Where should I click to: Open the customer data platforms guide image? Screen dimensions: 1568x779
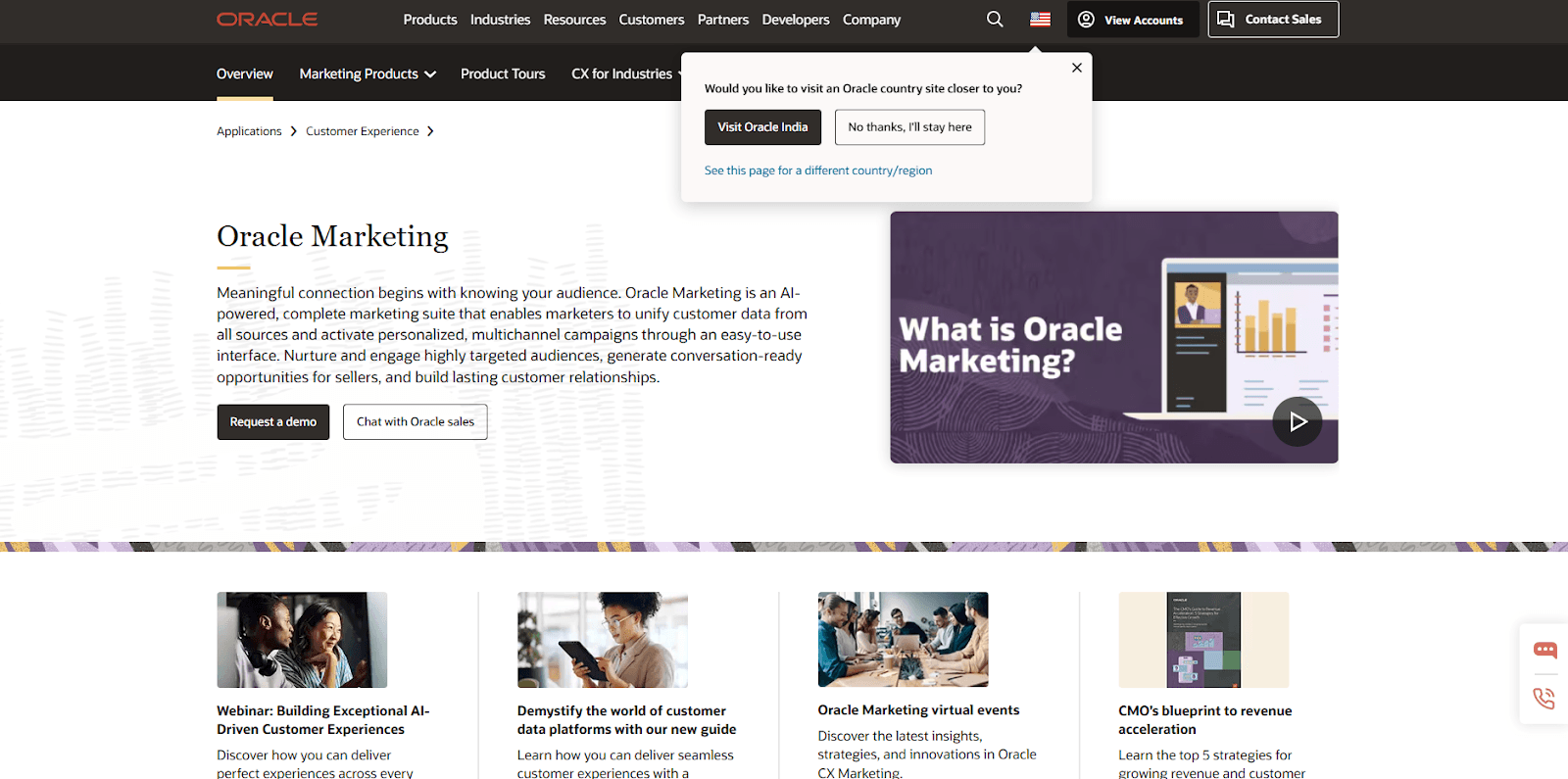[x=603, y=640]
